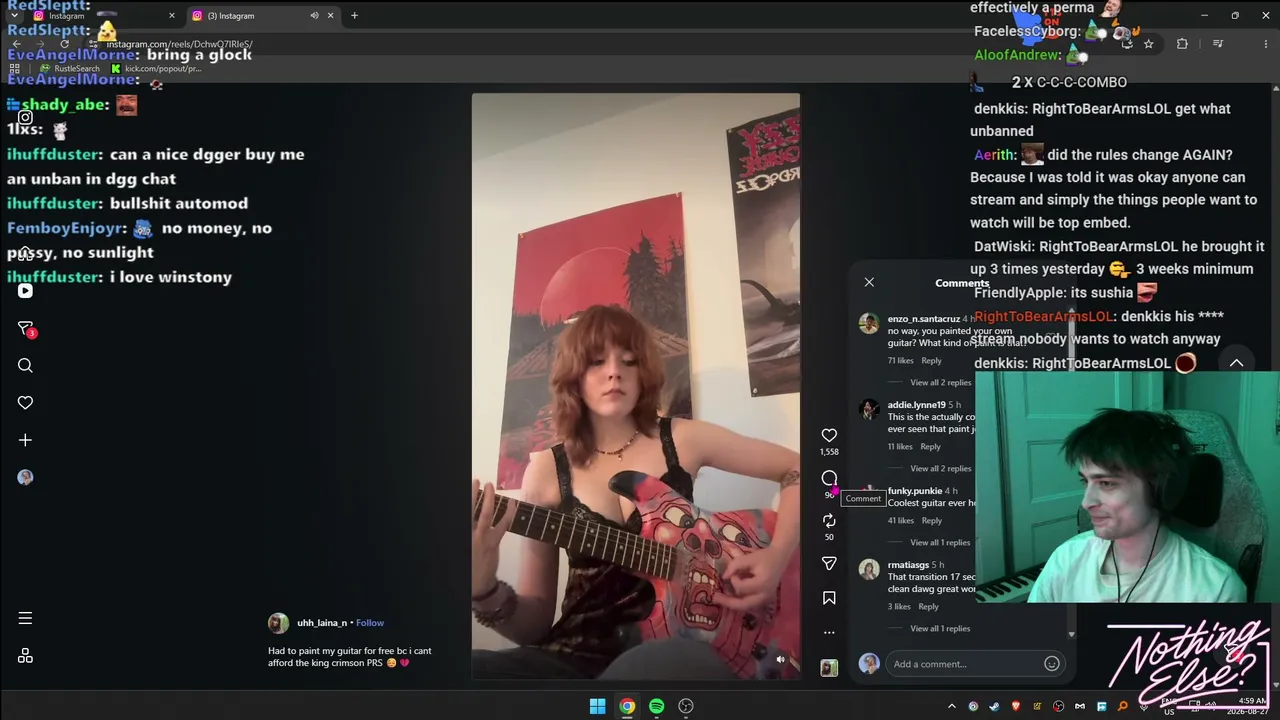Open Chrome from the taskbar
This screenshot has width=1280, height=720.
pos(627,706)
